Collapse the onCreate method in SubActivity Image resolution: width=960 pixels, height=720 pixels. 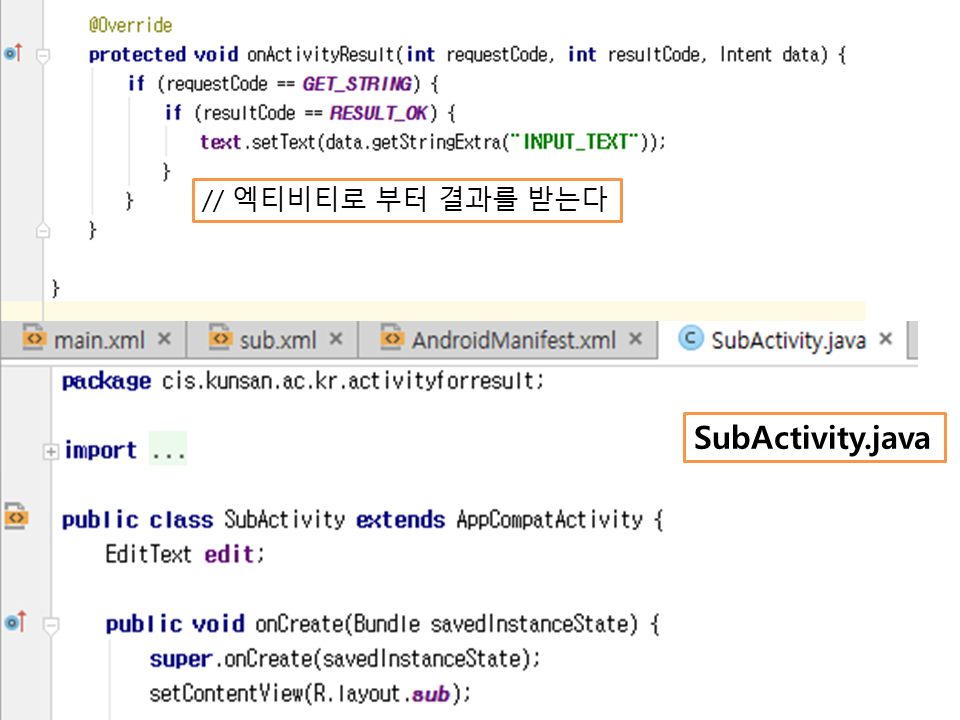pos(50,625)
